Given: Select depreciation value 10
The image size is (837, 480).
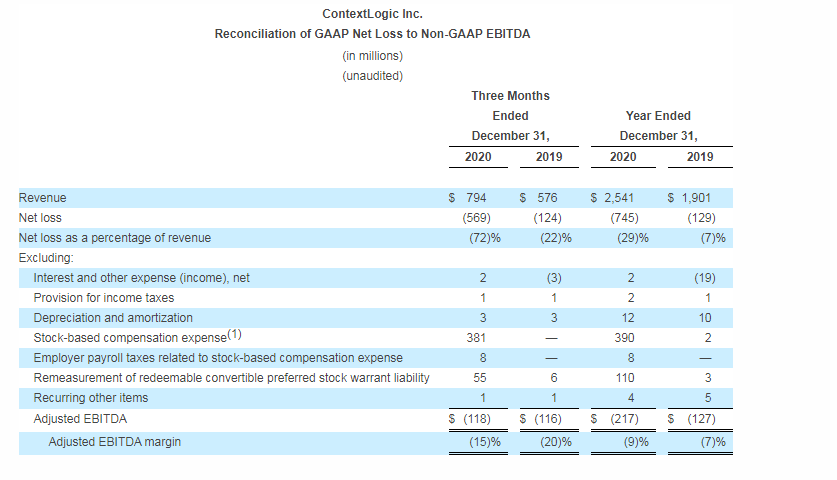Looking at the screenshot, I should 705,318.
